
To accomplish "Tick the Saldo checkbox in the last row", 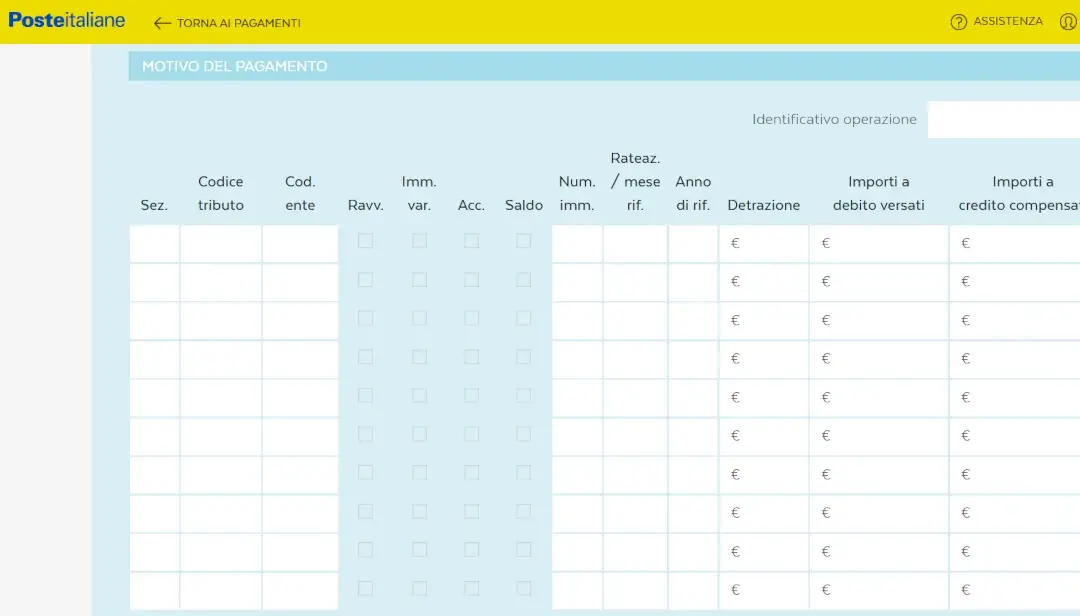I will tap(523, 588).
